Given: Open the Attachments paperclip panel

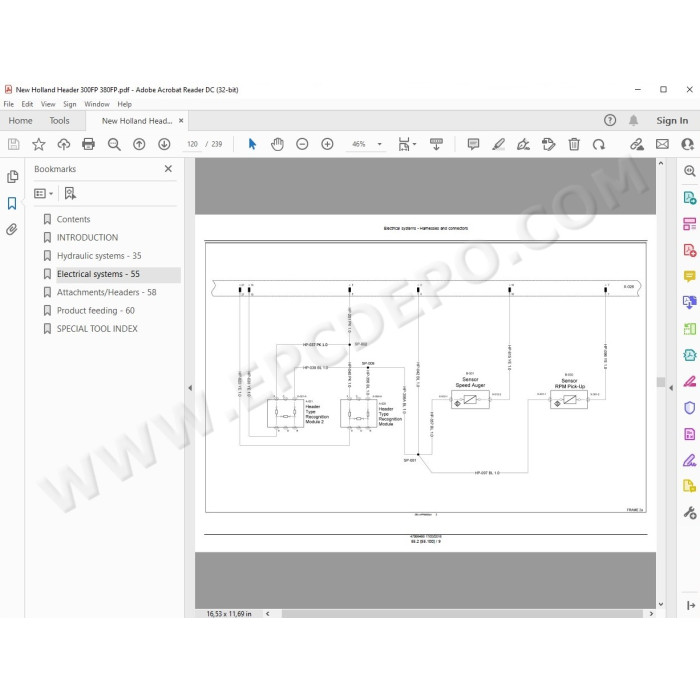Looking at the screenshot, I should click(12, 229).
